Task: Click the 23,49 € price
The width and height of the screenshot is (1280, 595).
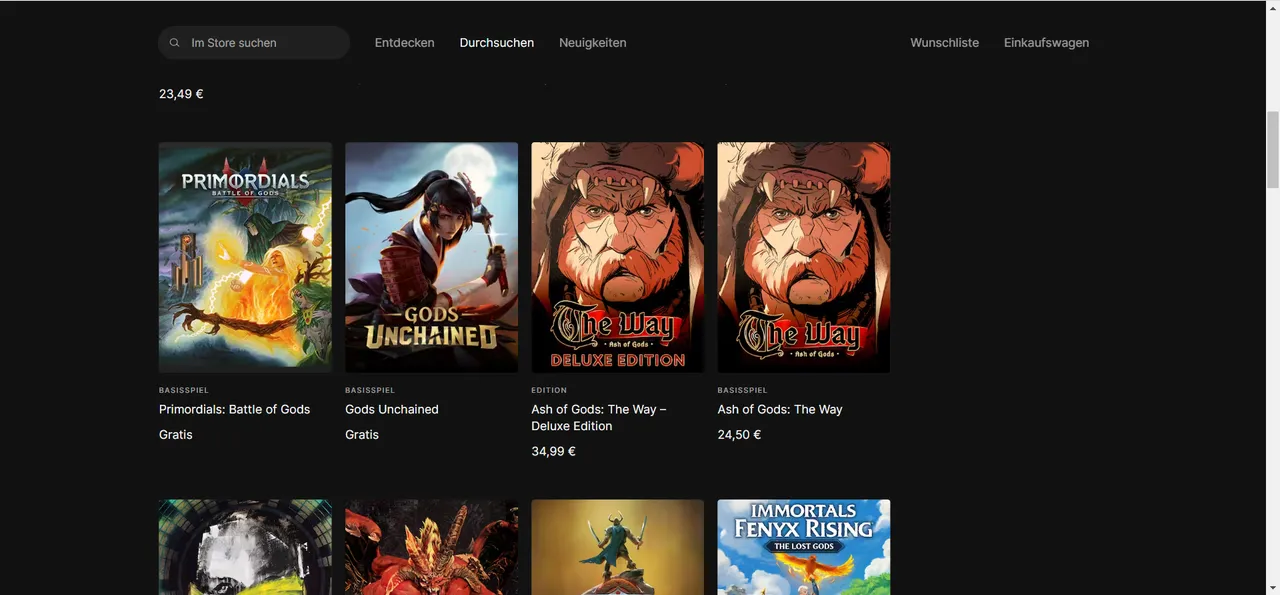Action: pyautogui.click(x=181, y=94)
